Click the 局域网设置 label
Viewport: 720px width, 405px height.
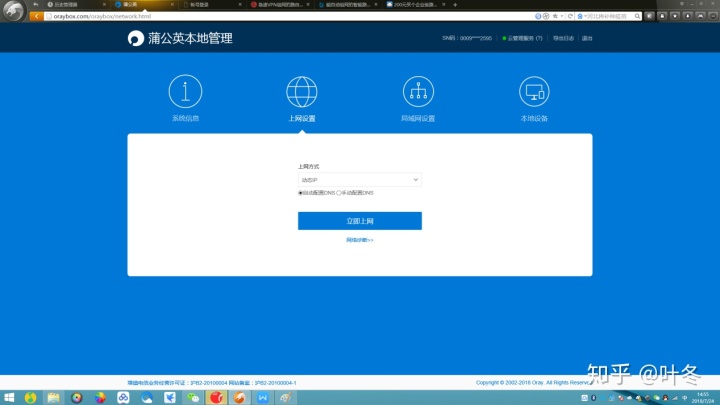pyautogui.click(x=418, y=118)
